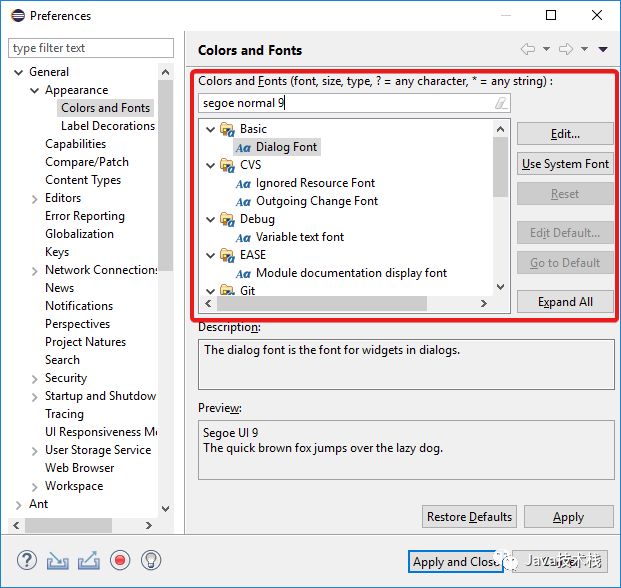
Task: Expand the Startup and Shutdown node
Action: [34, 397]
